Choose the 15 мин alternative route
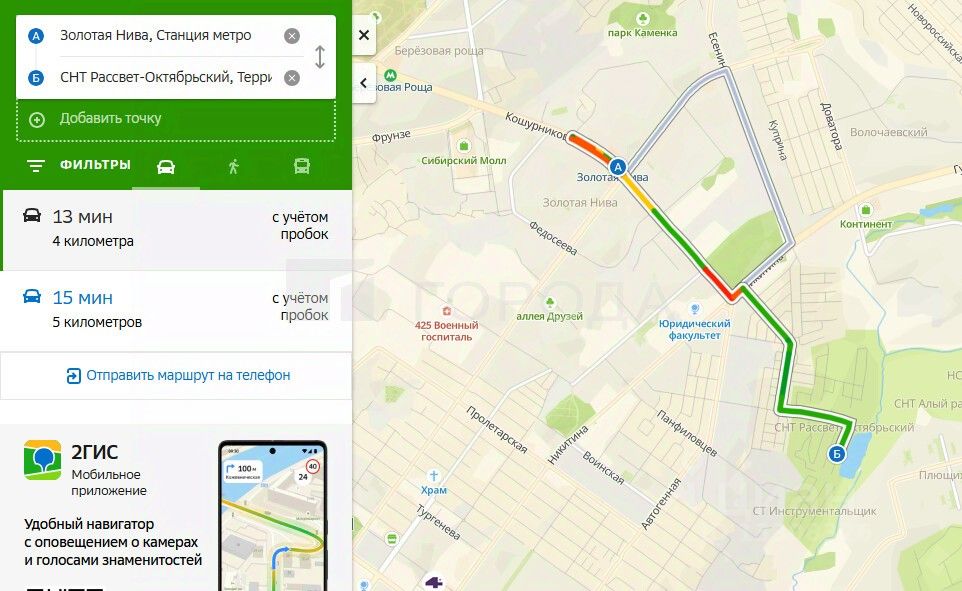962x591 pixels. 176,311
